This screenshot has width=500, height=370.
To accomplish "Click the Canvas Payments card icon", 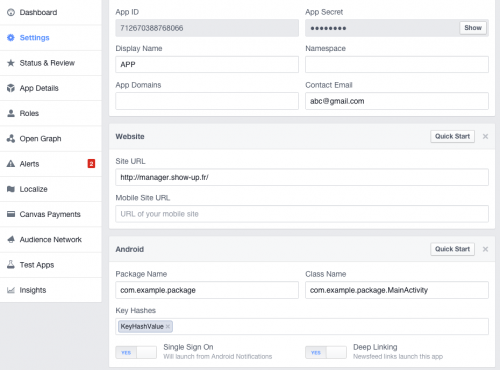I will click(11, 214).
